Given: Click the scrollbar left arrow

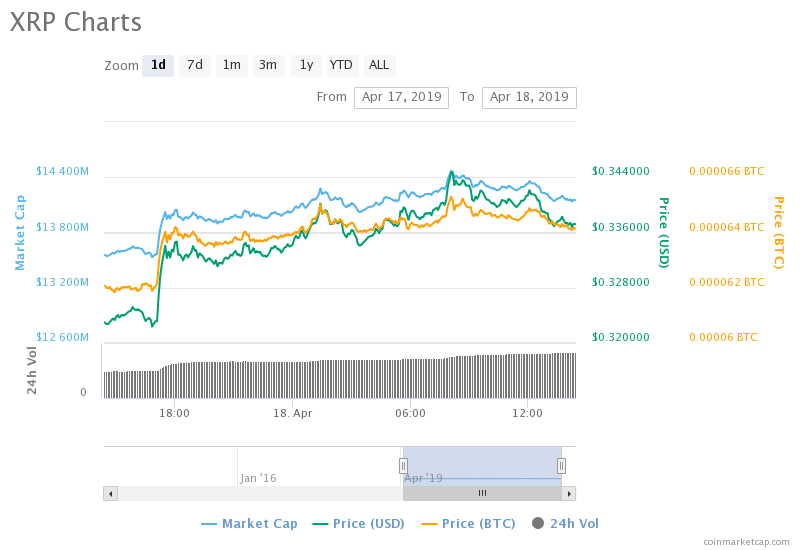Looking at the screenshot, I should point(110,493).
